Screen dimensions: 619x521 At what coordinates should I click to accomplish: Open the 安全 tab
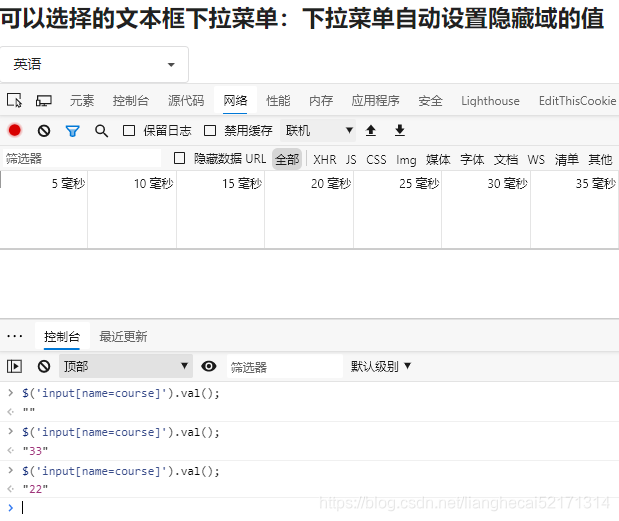pos(430,101)
